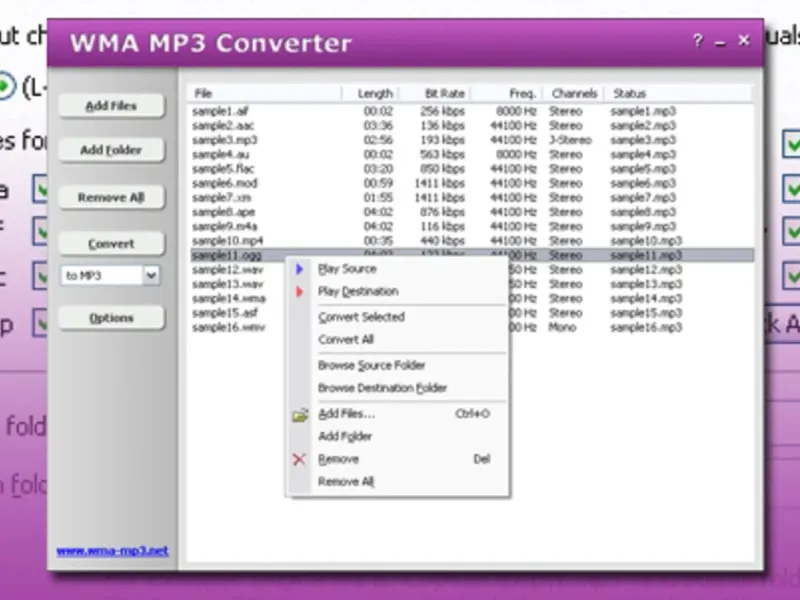
Task: Click the 256 kbps bit rate cell
Action: [x=442, y=111]
